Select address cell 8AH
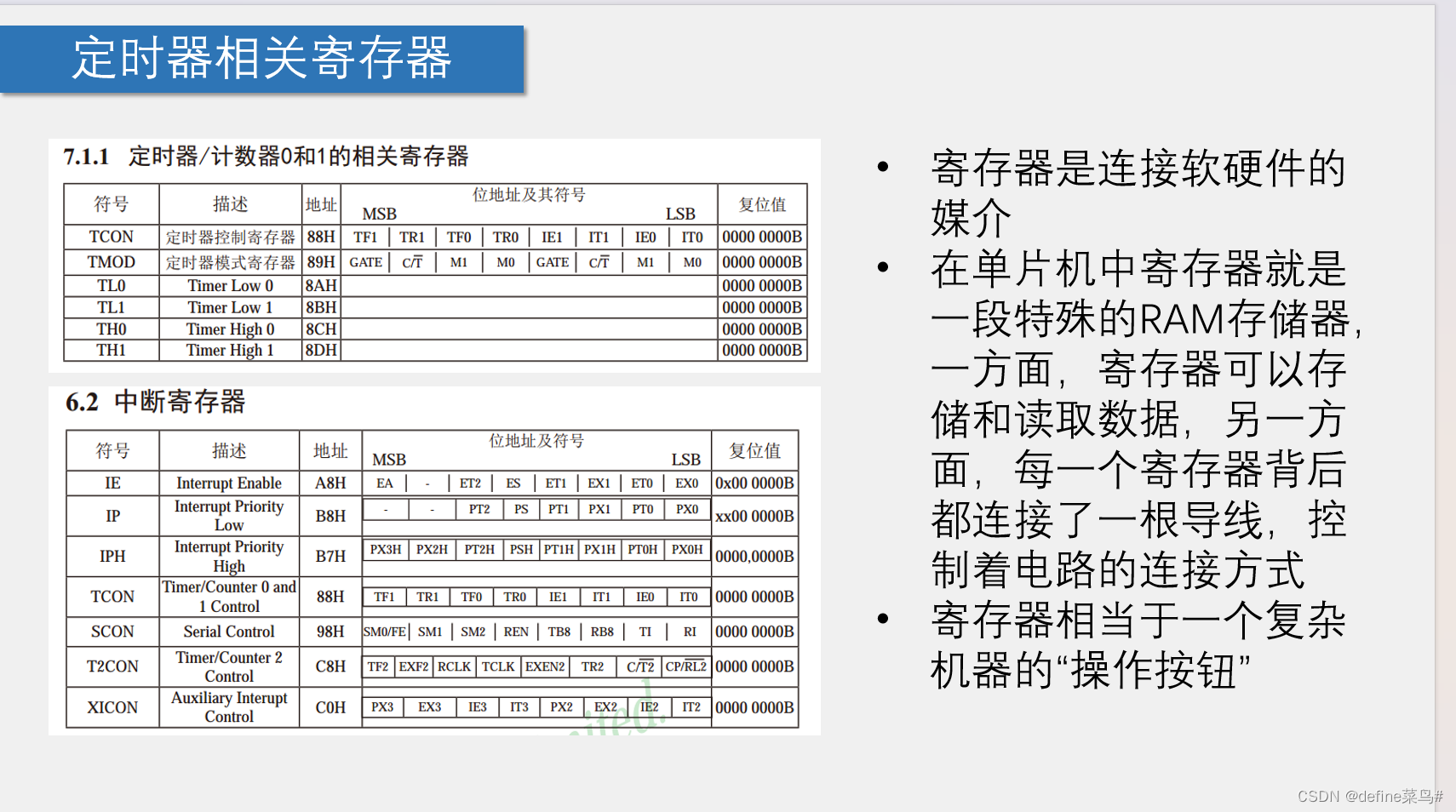Viewport: 1456px width, 812px height. tap(321, 285)
